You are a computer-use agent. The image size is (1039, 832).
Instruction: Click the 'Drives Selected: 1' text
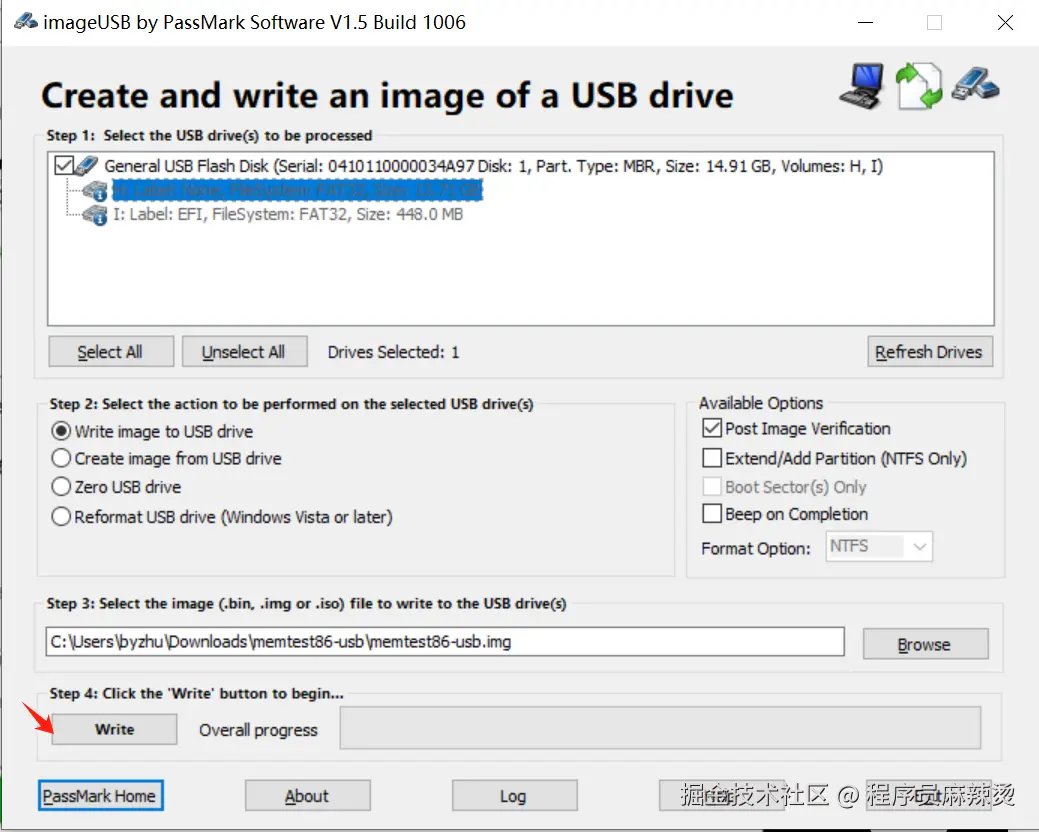tap(393, 352)
